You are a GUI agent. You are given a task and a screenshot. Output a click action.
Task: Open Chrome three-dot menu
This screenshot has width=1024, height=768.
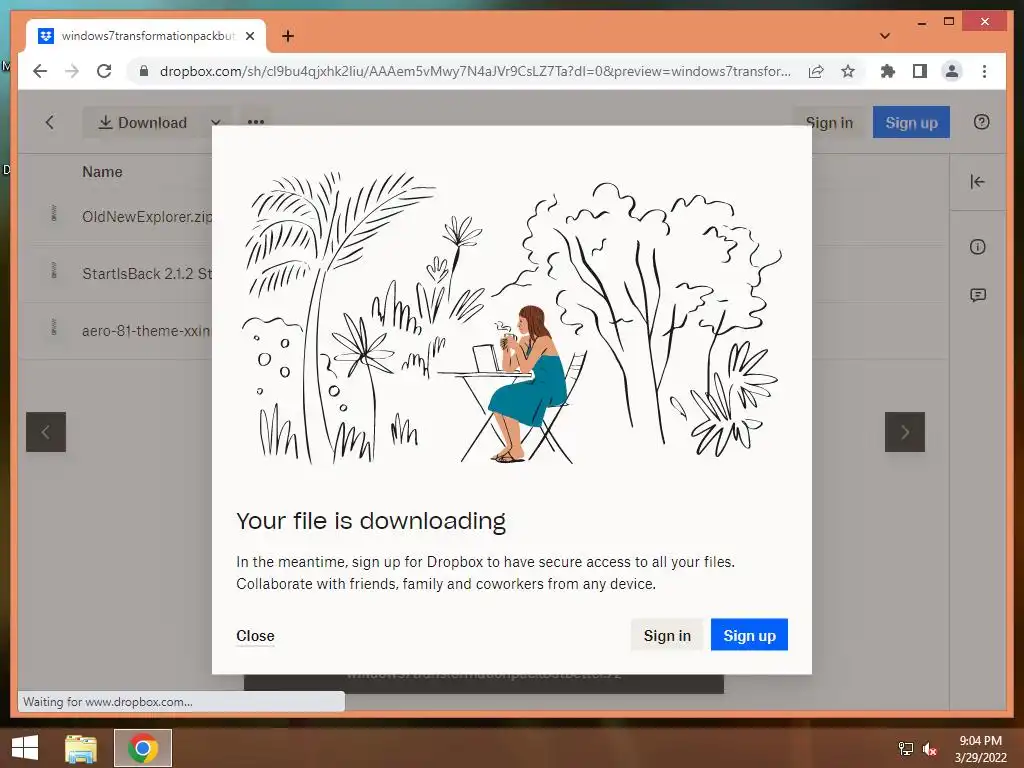click(984, 71)
